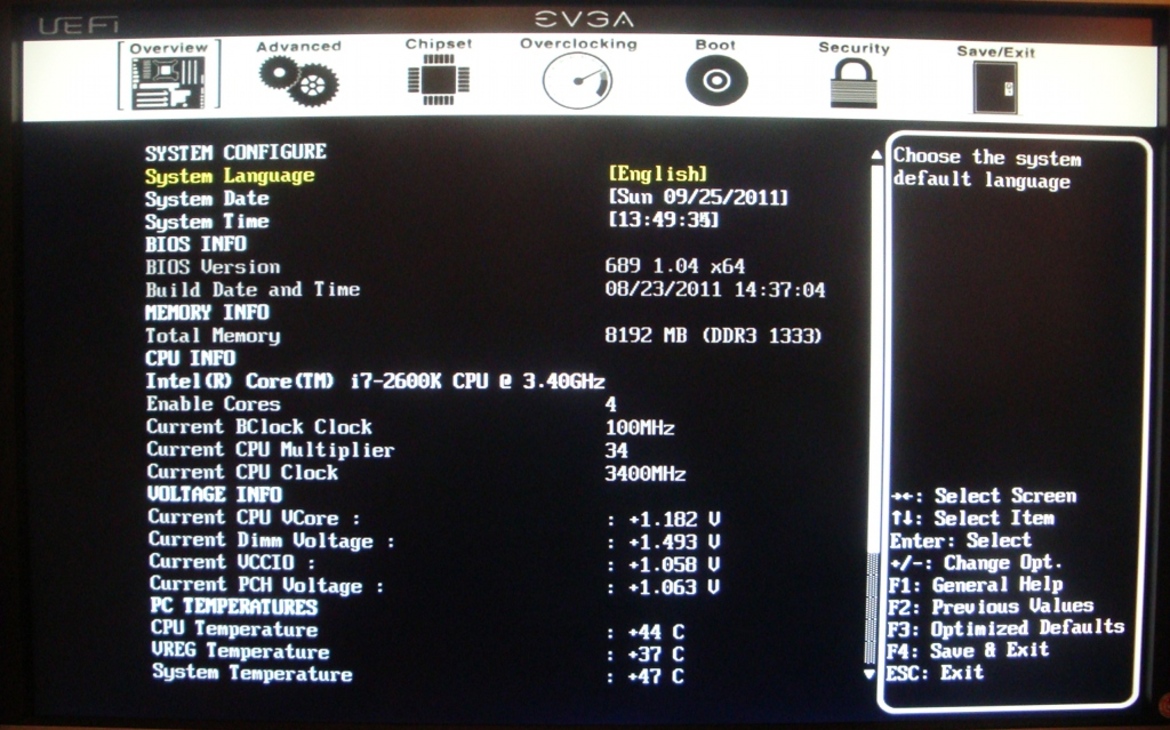1170x730 pixels.
Task: Click the "Current VCCIO" label
Action: (231, 561)
